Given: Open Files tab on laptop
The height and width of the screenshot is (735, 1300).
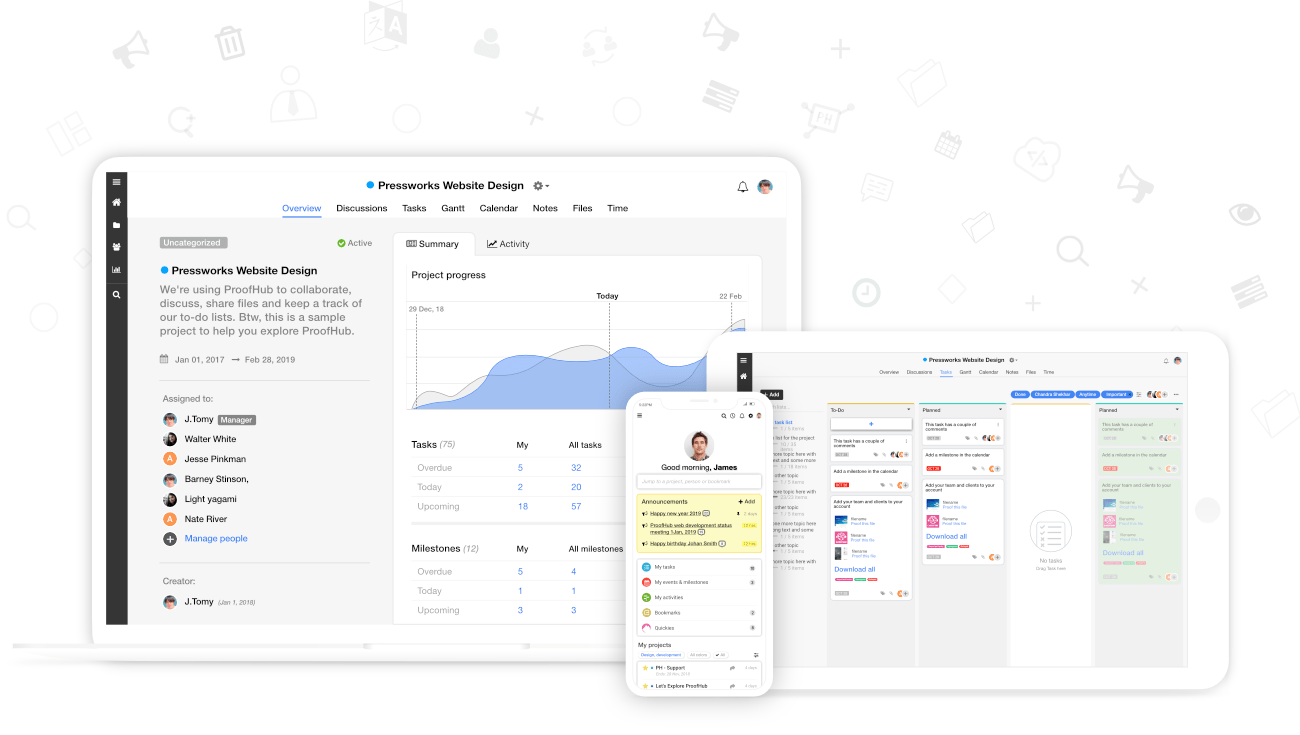Looking at the screenshot, I should point(583,208).
